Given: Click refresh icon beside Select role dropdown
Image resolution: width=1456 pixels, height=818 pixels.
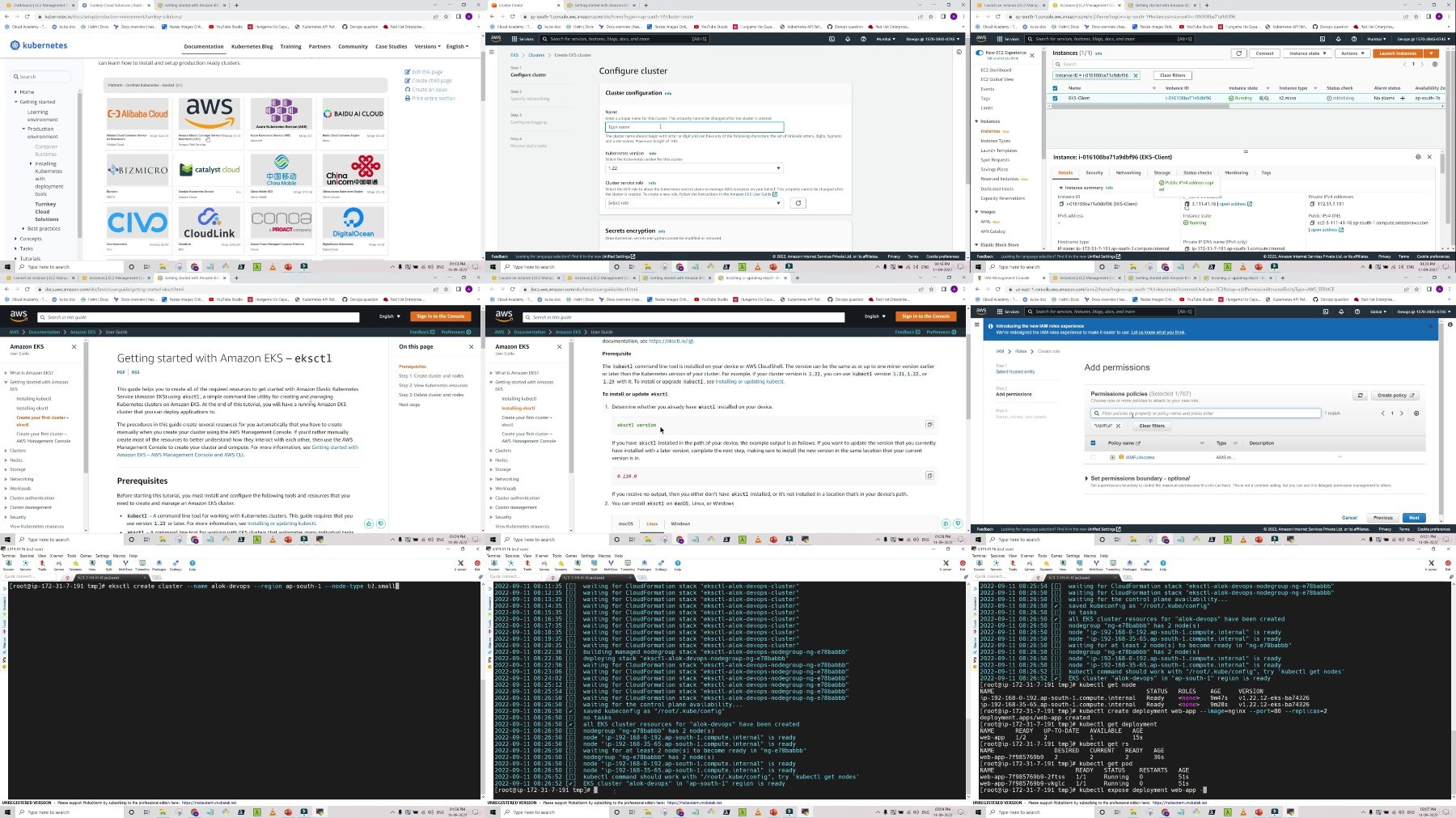Looking at the screenshot, I should (798, 203).
